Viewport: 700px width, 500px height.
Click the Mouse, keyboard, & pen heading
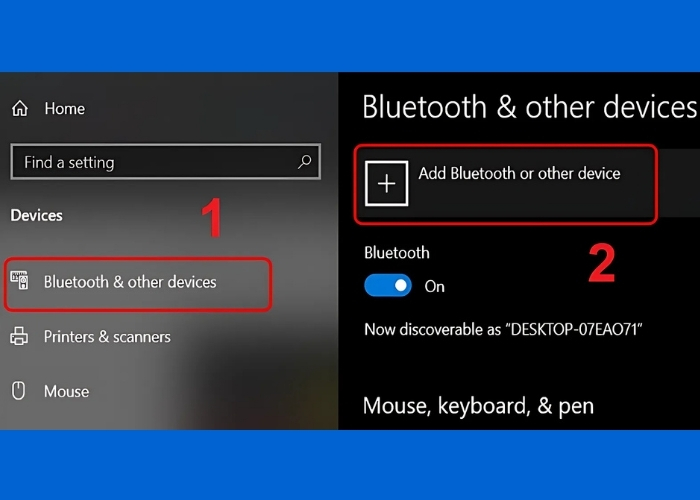point(478,406)
